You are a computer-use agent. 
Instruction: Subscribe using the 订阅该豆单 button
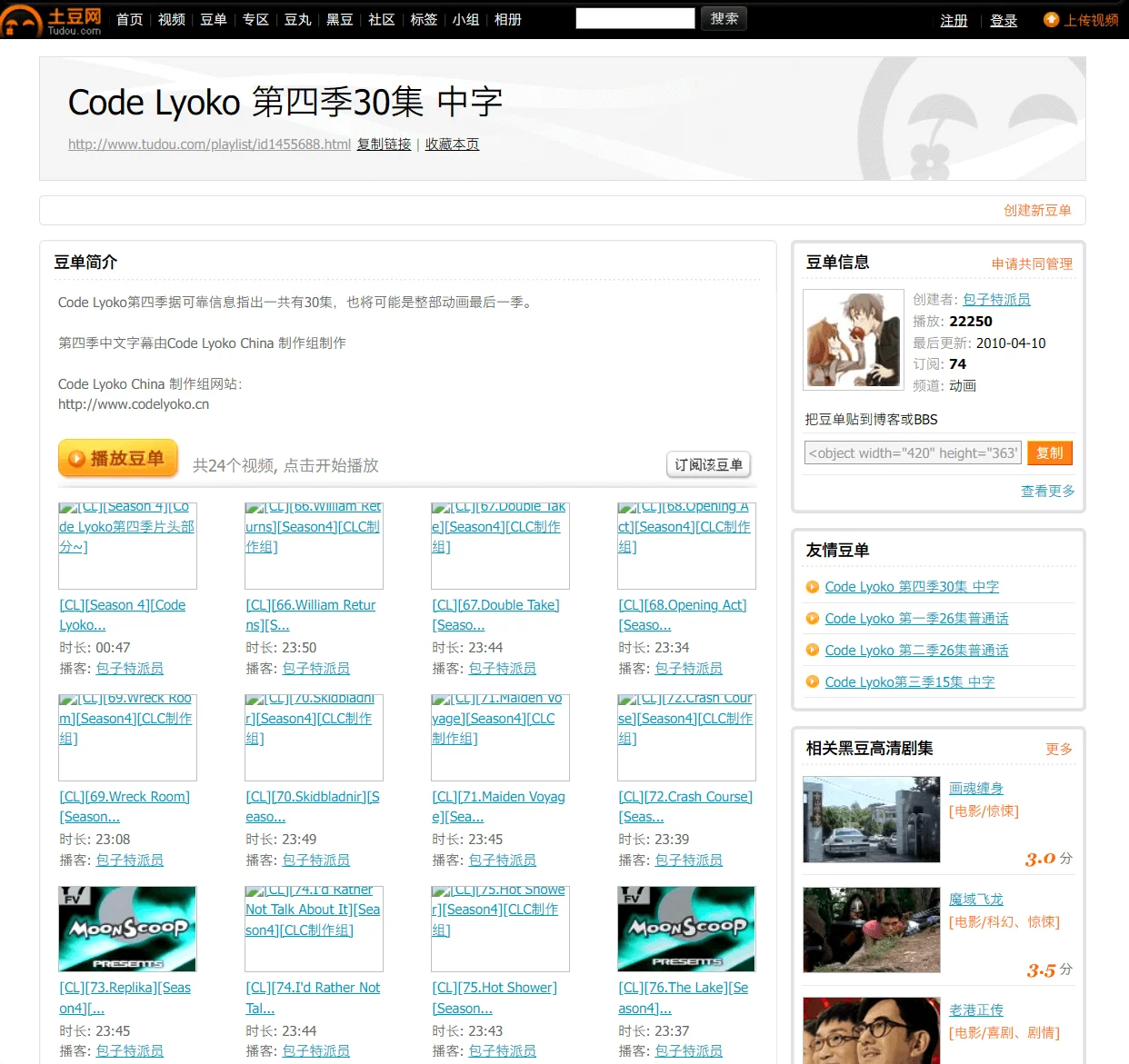(708, 464)
